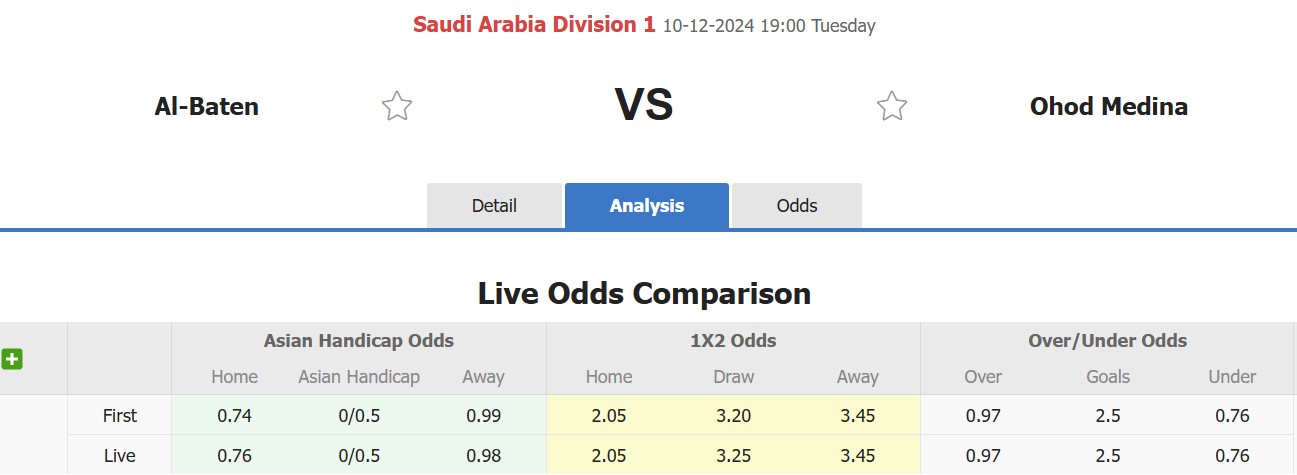This screenshot has width=1297, height=475.
Task: Click Live row Over odds 0.97
Action: click(983, 456)
